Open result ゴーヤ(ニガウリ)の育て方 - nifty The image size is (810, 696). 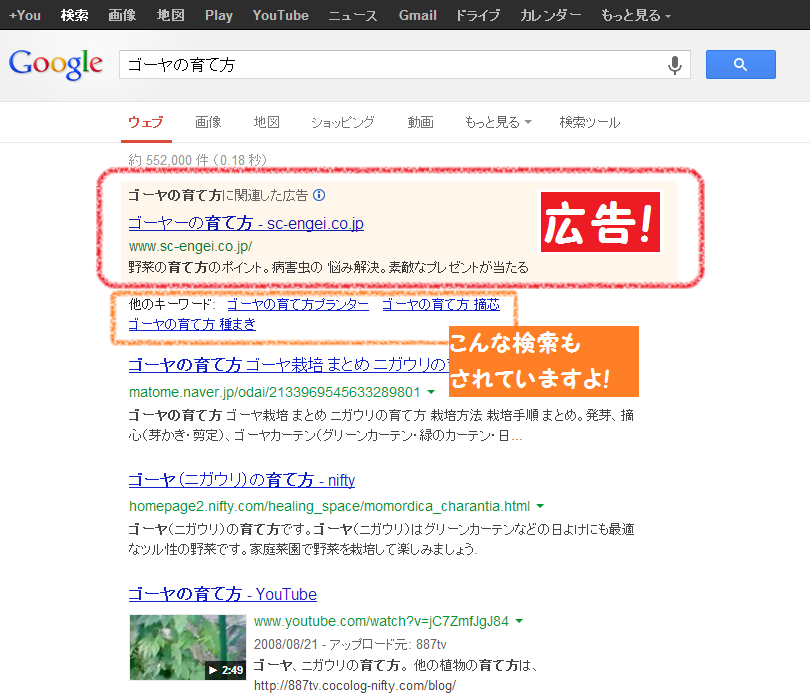click(242, 480)
